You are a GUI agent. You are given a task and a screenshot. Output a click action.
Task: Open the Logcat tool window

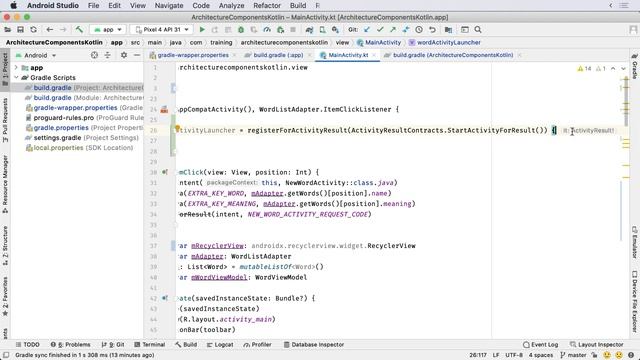point(220,344)
